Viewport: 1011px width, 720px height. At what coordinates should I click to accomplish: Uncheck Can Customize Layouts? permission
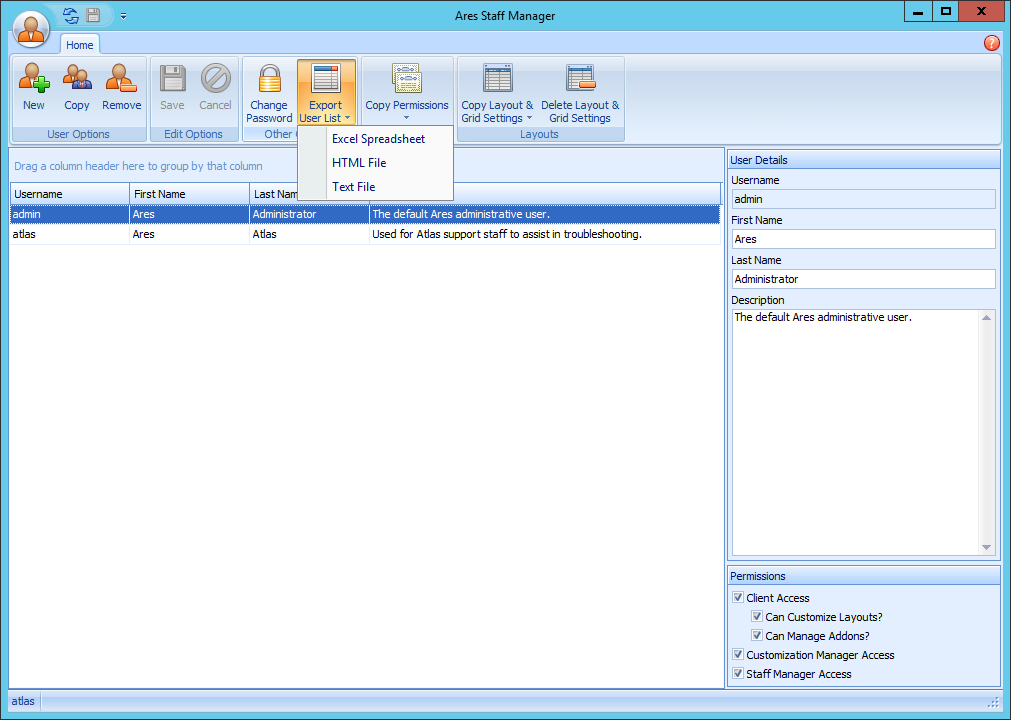pyautogui.click(x=757, y=617)
